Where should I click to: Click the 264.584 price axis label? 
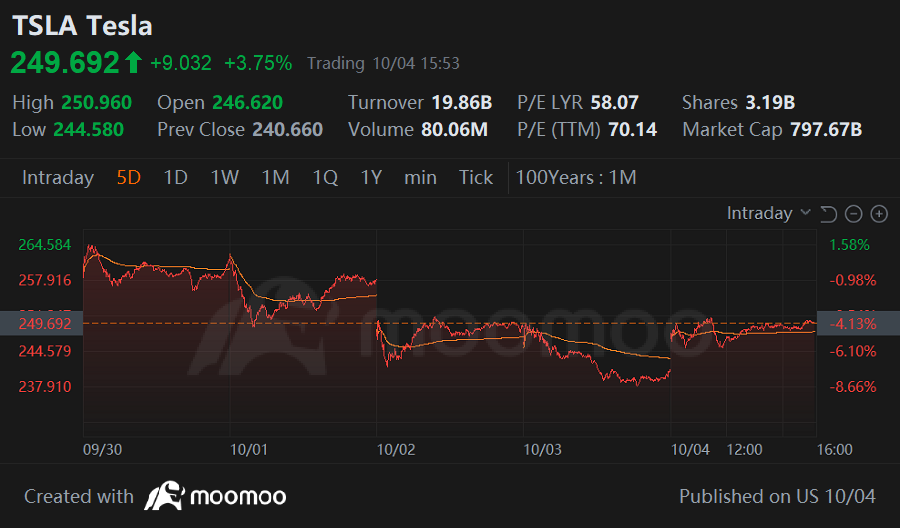[45, 245]
